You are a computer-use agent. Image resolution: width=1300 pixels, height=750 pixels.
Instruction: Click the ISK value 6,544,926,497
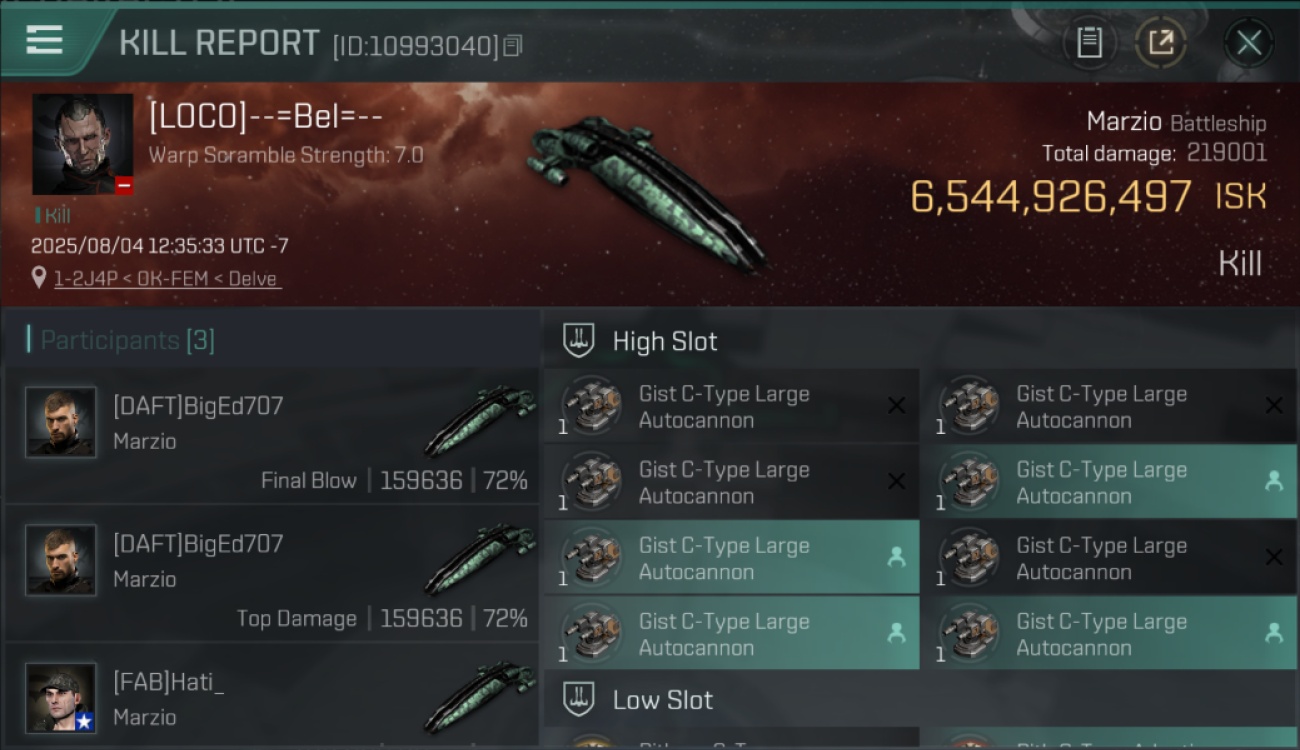coord(1051,197)
